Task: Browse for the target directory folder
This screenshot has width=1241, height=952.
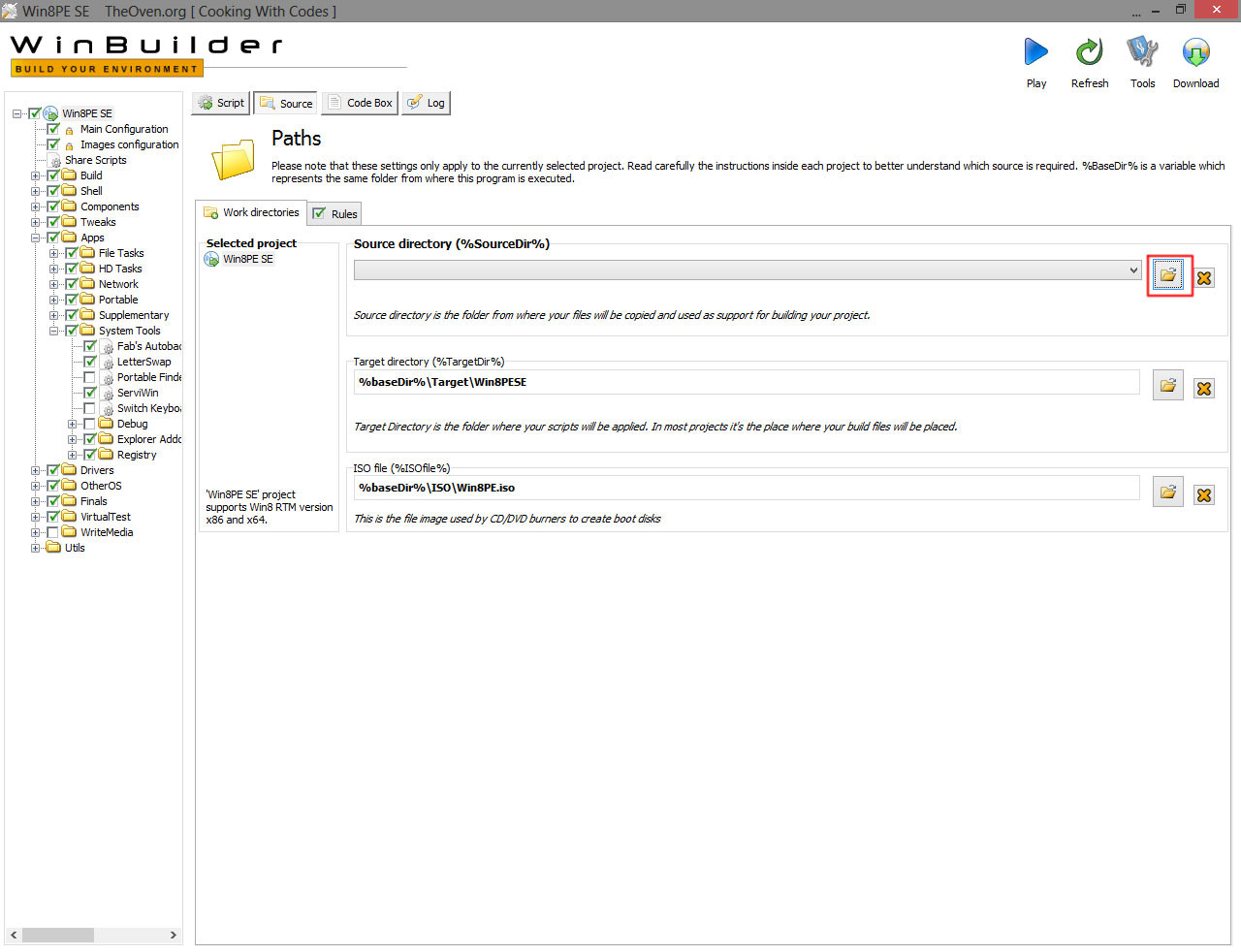Action: [1168, 386]
